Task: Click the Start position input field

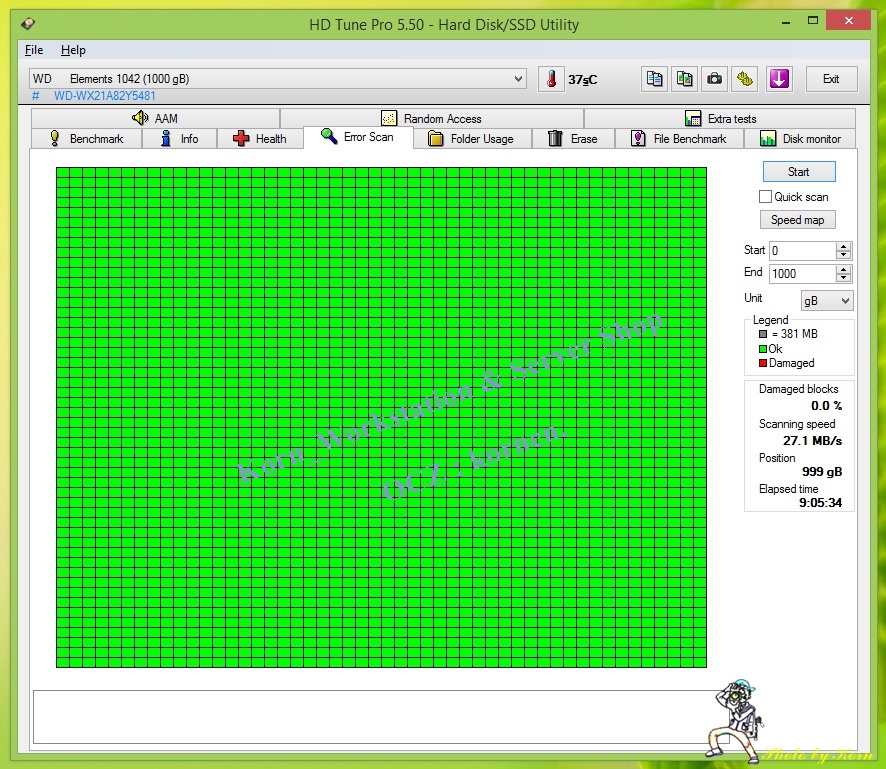Action: pos(802,250)
